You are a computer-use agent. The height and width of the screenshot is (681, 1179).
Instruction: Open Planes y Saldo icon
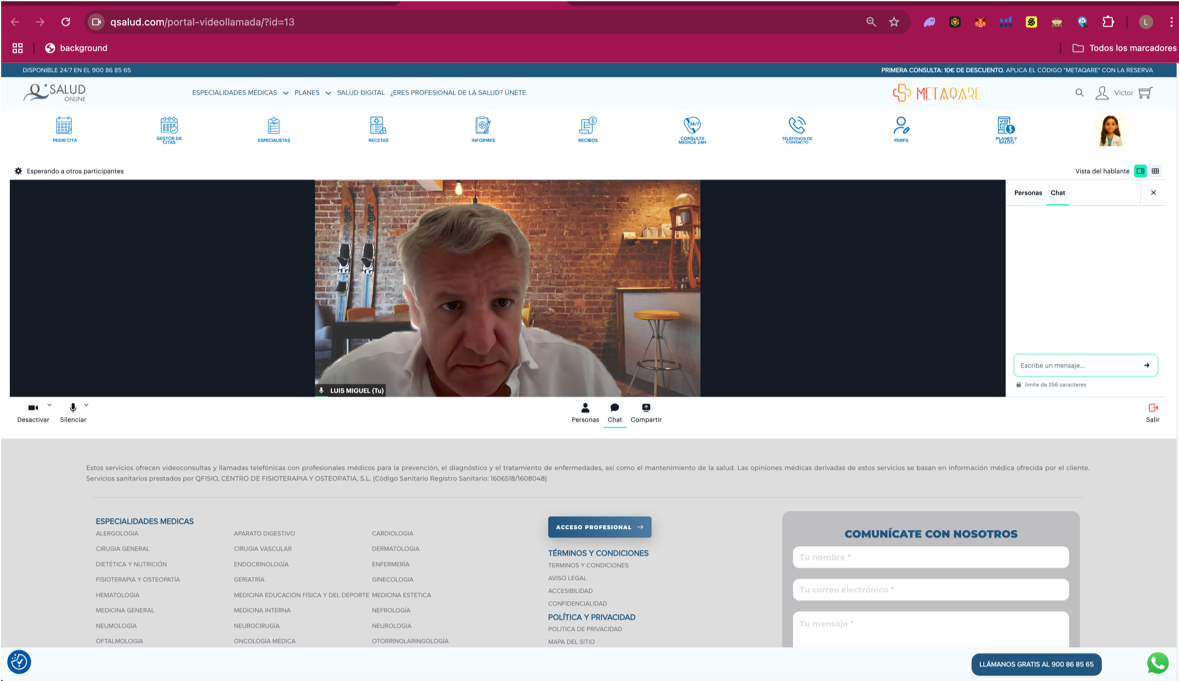coord(1006,129)
